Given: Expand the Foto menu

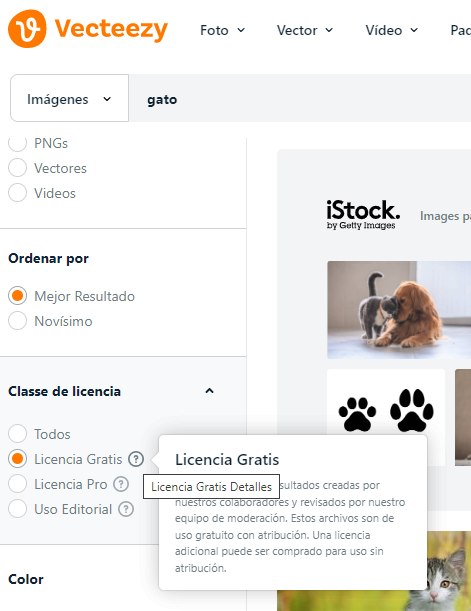Looking at the screenshot, I should 222,30.
